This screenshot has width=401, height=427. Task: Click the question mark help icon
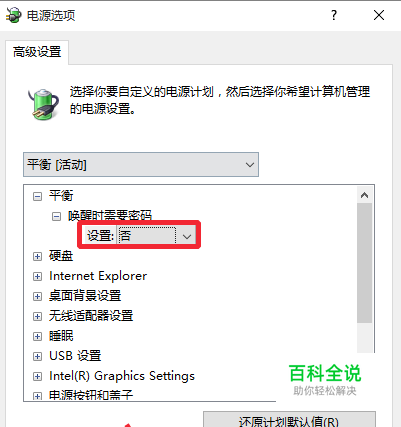click(334, 15)
